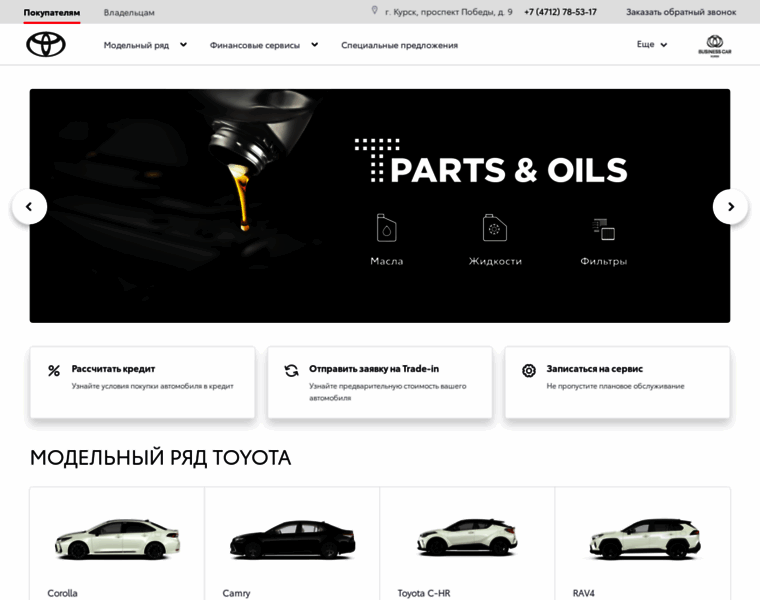
Task: Click the percent icon for credit calculation
Action: (x=54, y=371)
